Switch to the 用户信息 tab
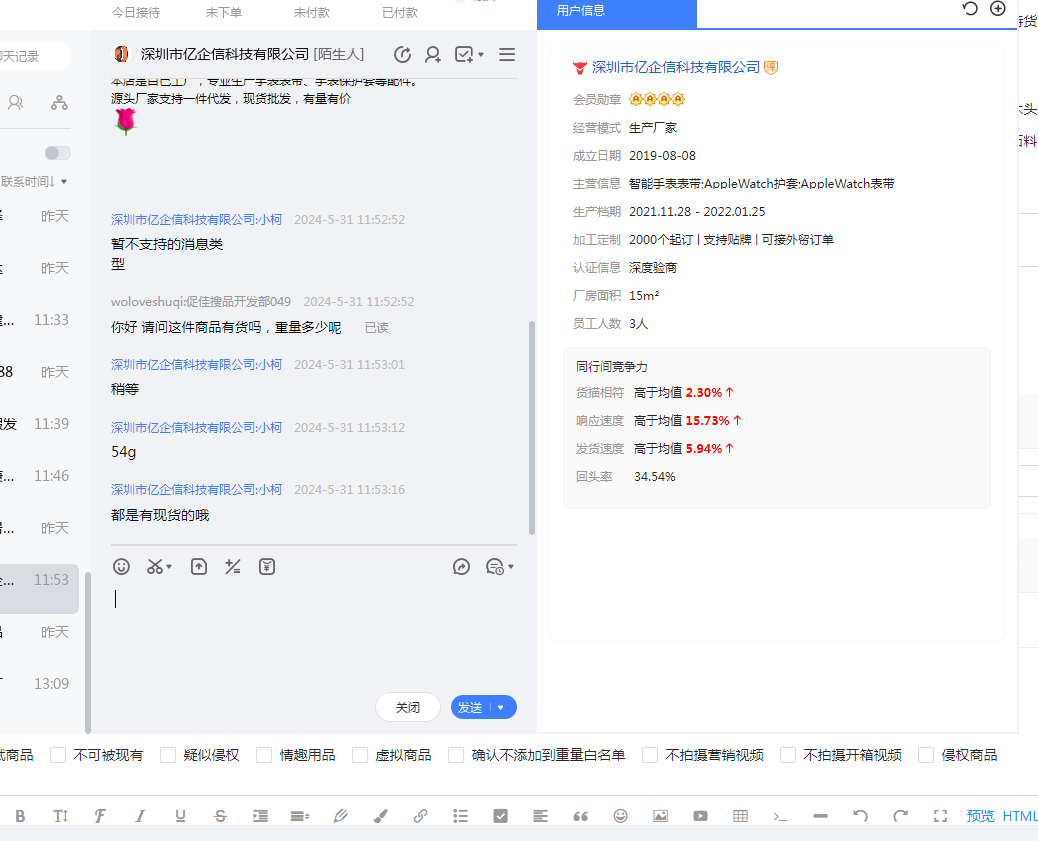Viewport: 1038px width, 841px height. (x=581, y=11)
